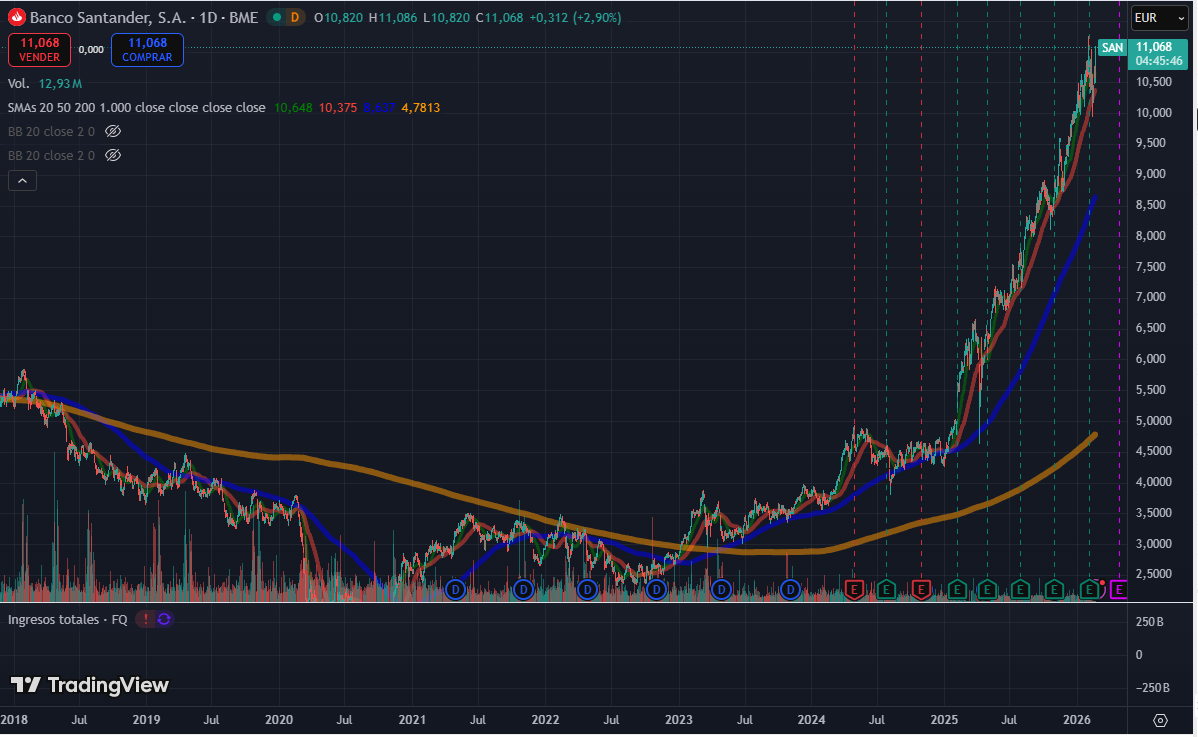Click the orange D data-delay badge
Viewport: 1198px width, 737px height.
click(293, 17)
